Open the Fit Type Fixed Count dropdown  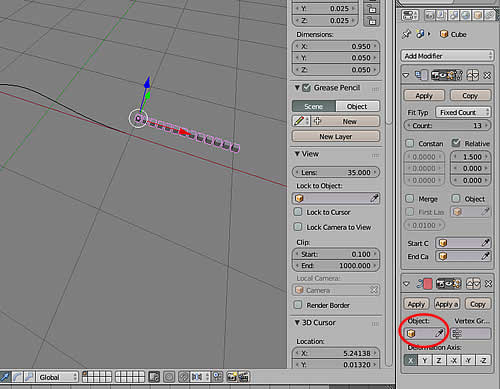coord(463,112)
